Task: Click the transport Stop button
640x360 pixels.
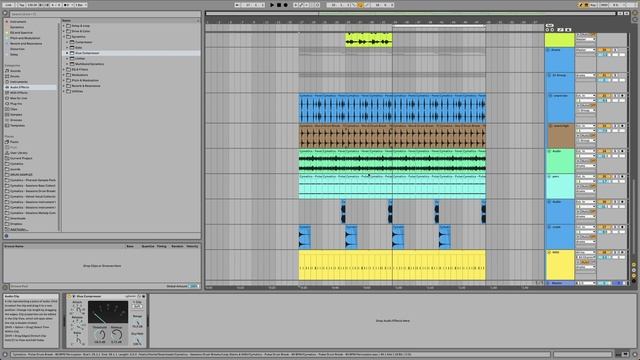Action: click(x=279, y=5)
